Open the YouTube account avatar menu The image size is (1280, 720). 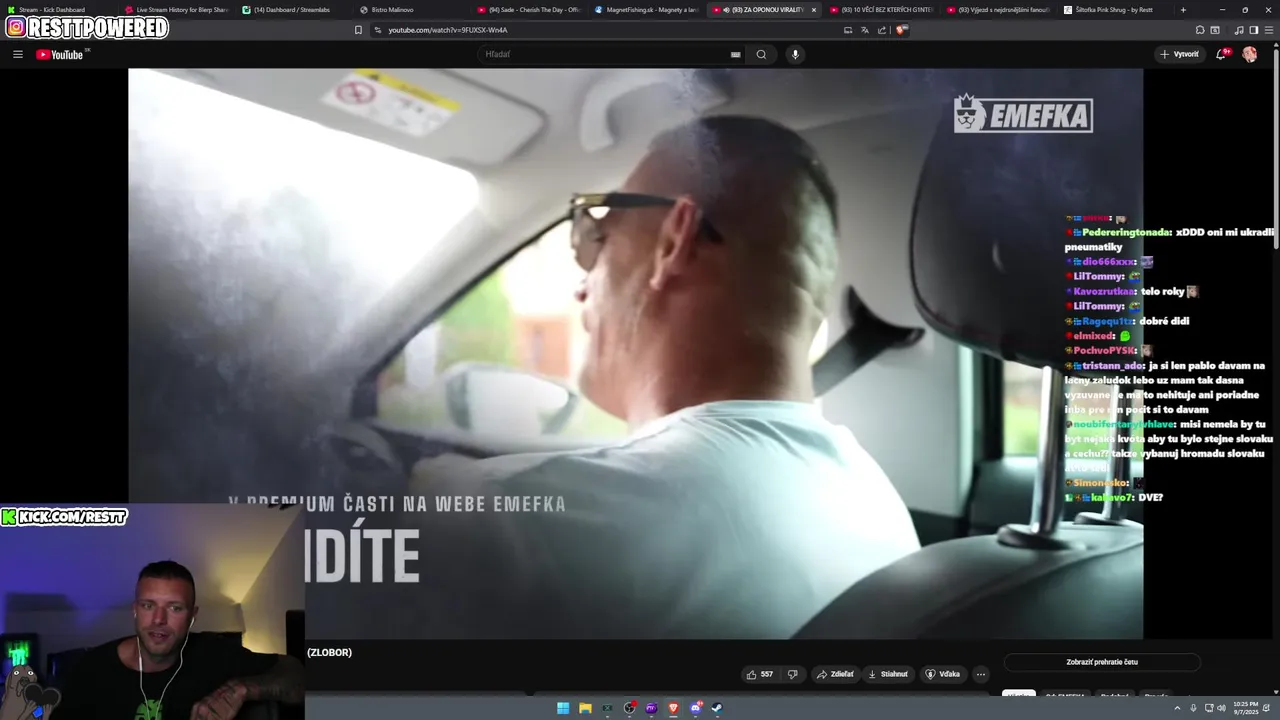(1249, 54)
